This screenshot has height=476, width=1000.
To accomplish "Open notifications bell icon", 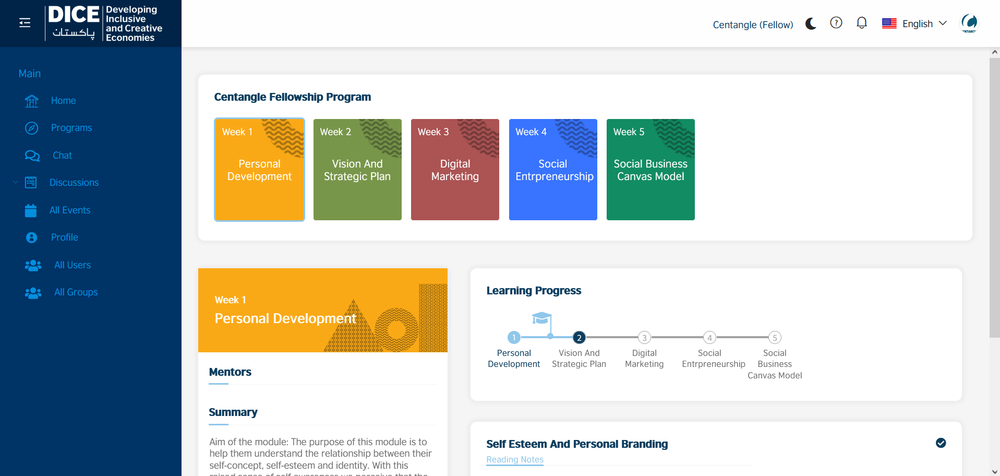I will [862, 23].
